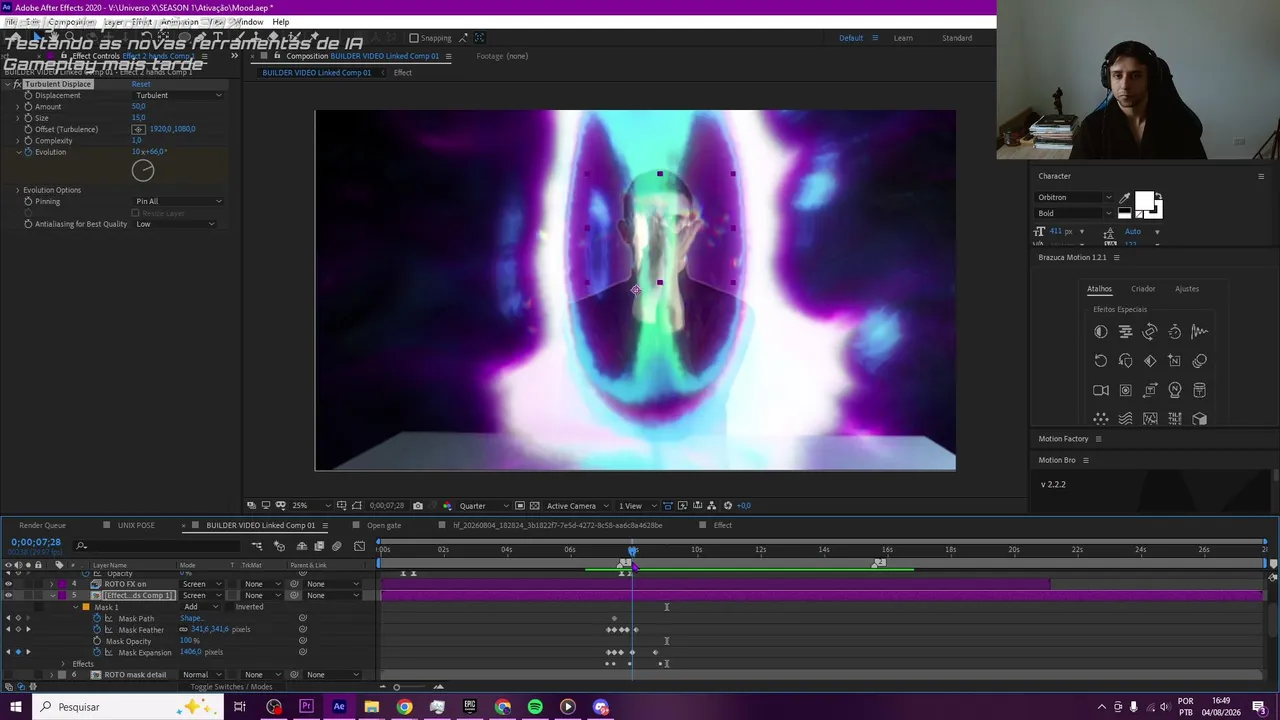Toggle Turbulent Displace effect fx switch
This screenshot has width=1280, height=720.
click(x=18, y=84)
